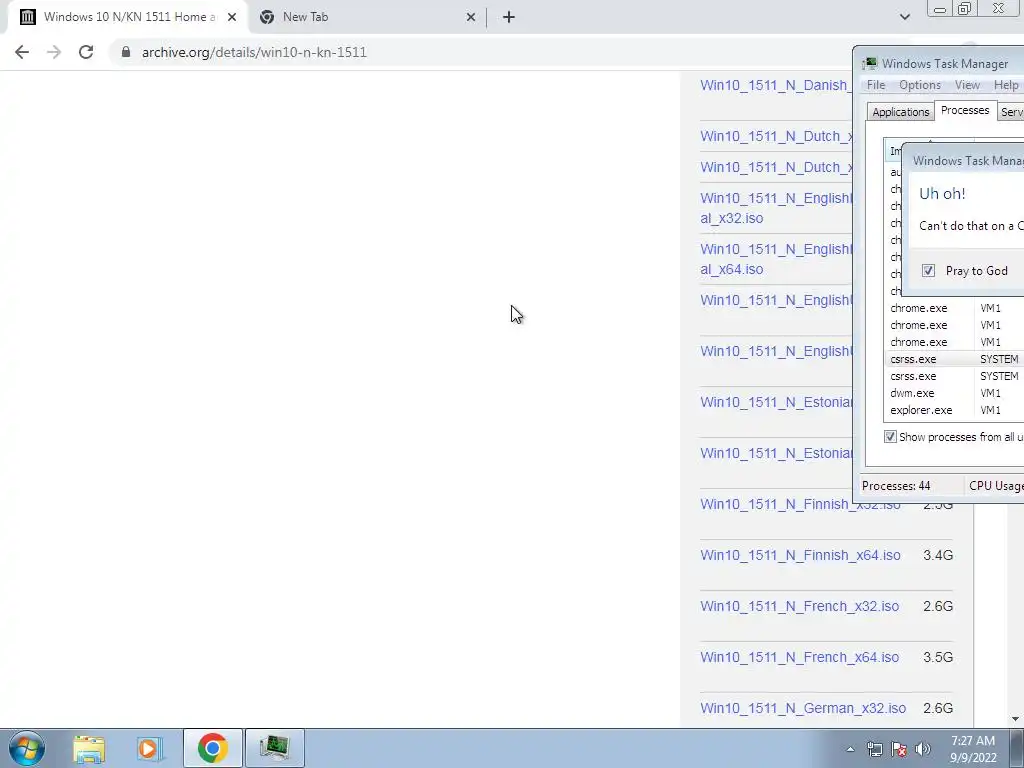Open a new tab with plus button
Screen dimensions: 1024x768
click(x=509, y=18)
